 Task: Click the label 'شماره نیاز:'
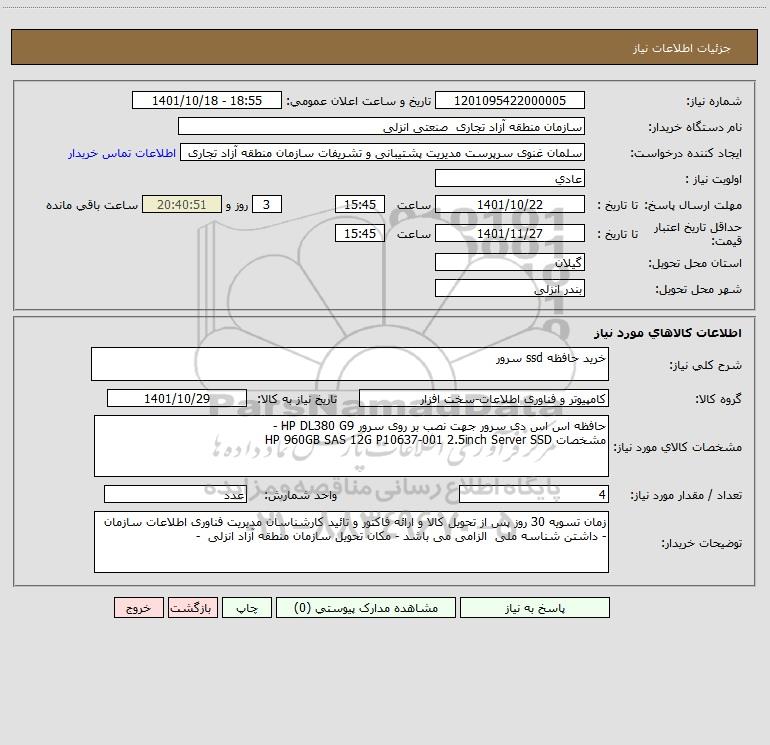pyautogui.click(x=714, y=102)
